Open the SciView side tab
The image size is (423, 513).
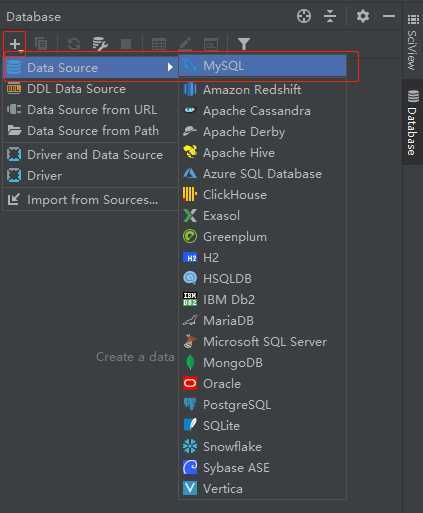click(x=413, y=42)
